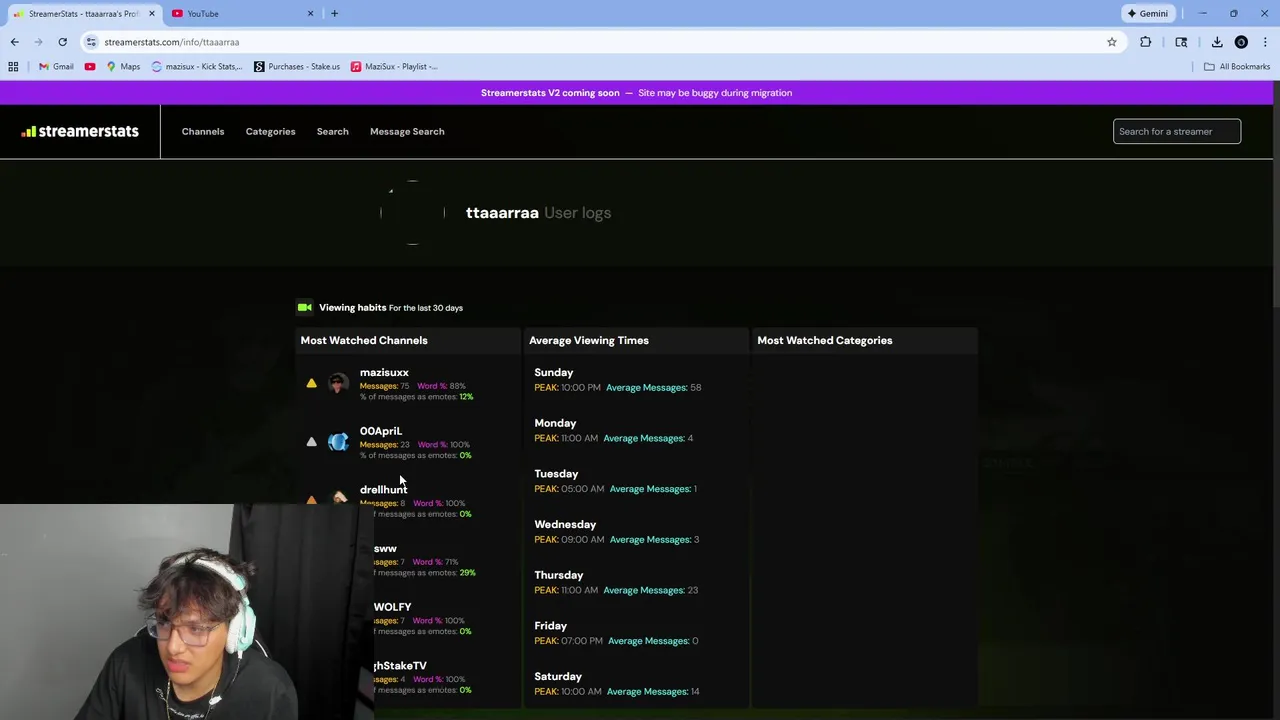Image resolution: width=1280 pixels, height=720 pixels.
Task: Click the mazisuxx avatar thumbnail
Action: pos(338,383)
